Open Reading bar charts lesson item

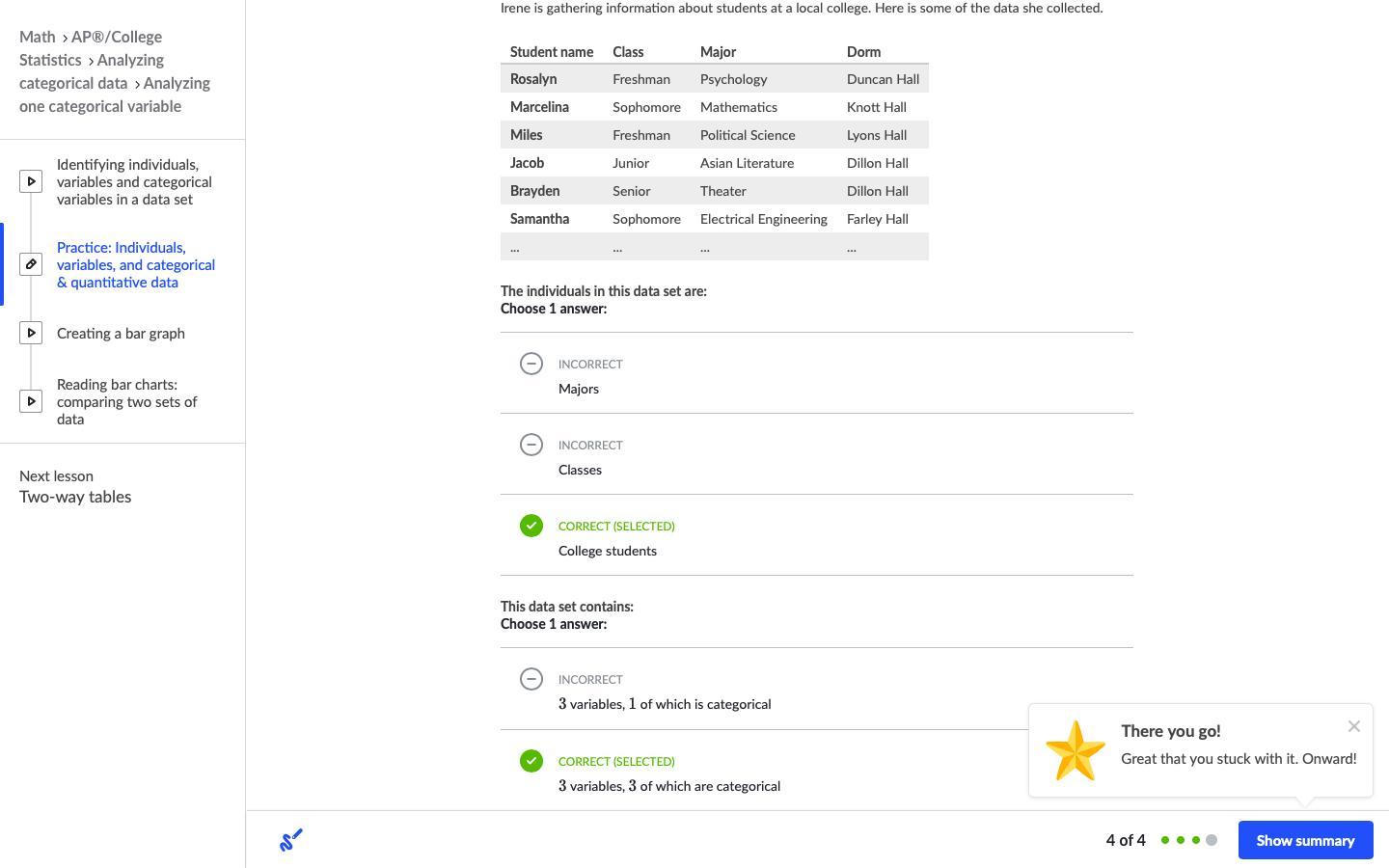[126, 401]
